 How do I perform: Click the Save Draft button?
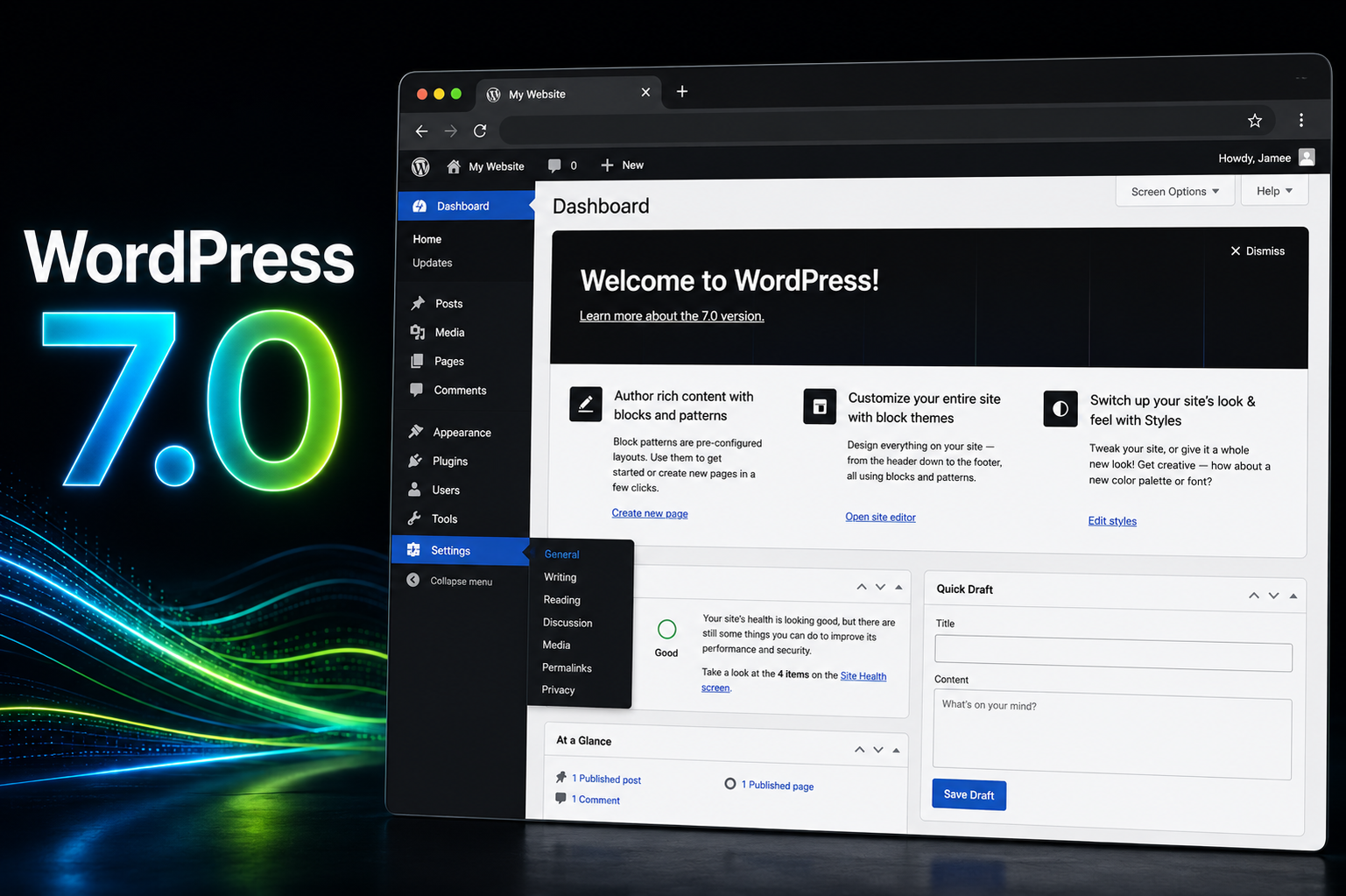point(969,794)
